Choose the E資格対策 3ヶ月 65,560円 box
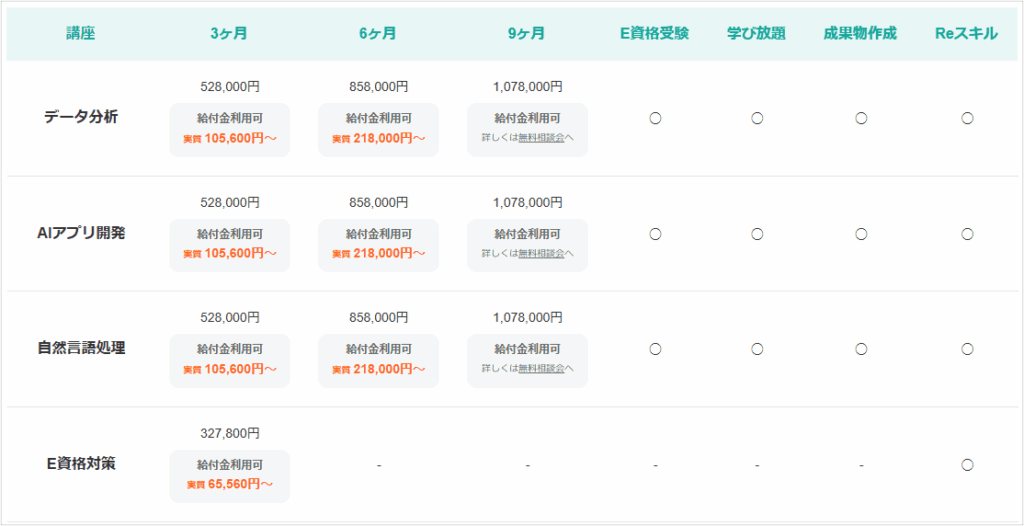The image size is (1024, 526). [230, 476]
